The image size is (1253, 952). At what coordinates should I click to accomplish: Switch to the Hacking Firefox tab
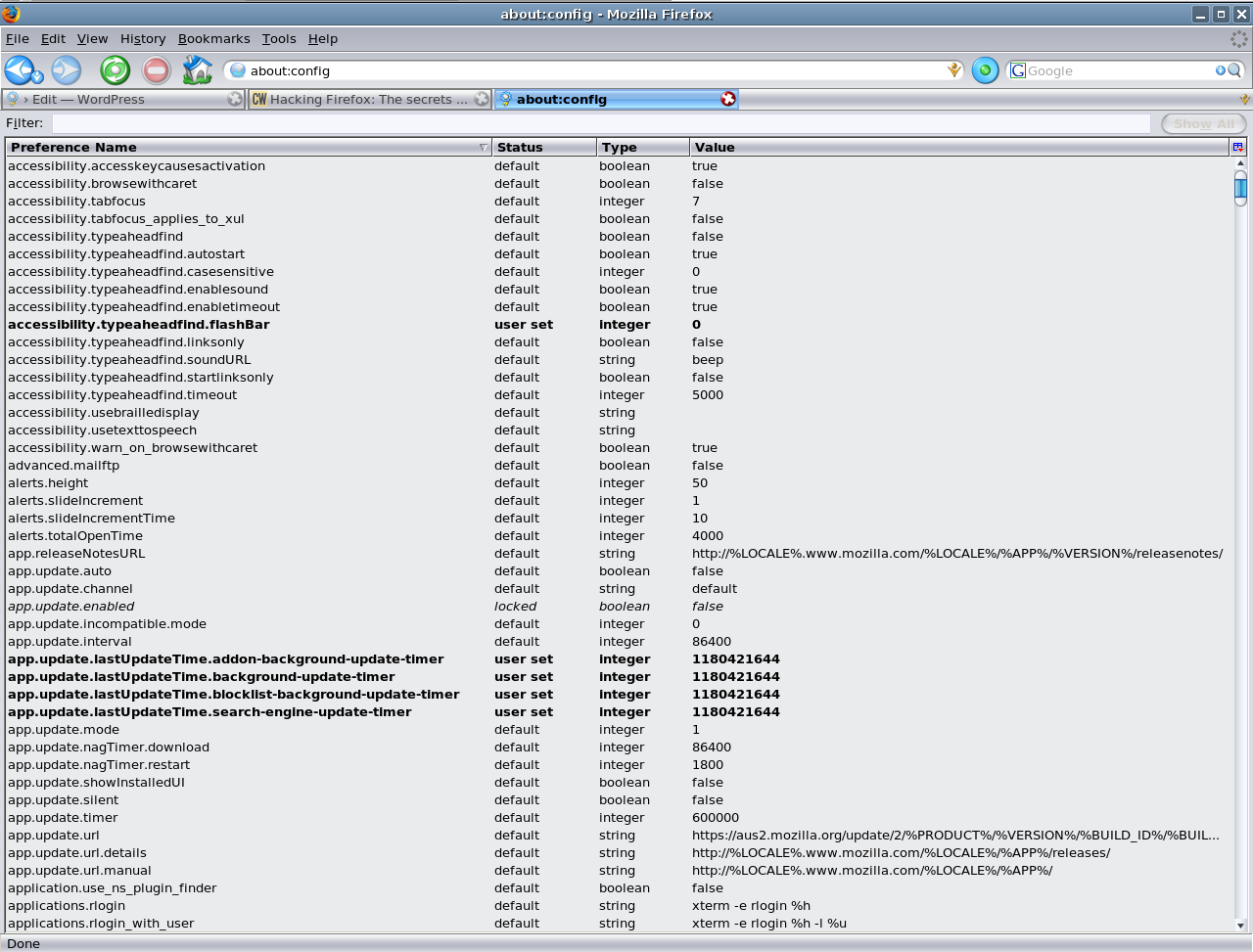tap(370, 99)
